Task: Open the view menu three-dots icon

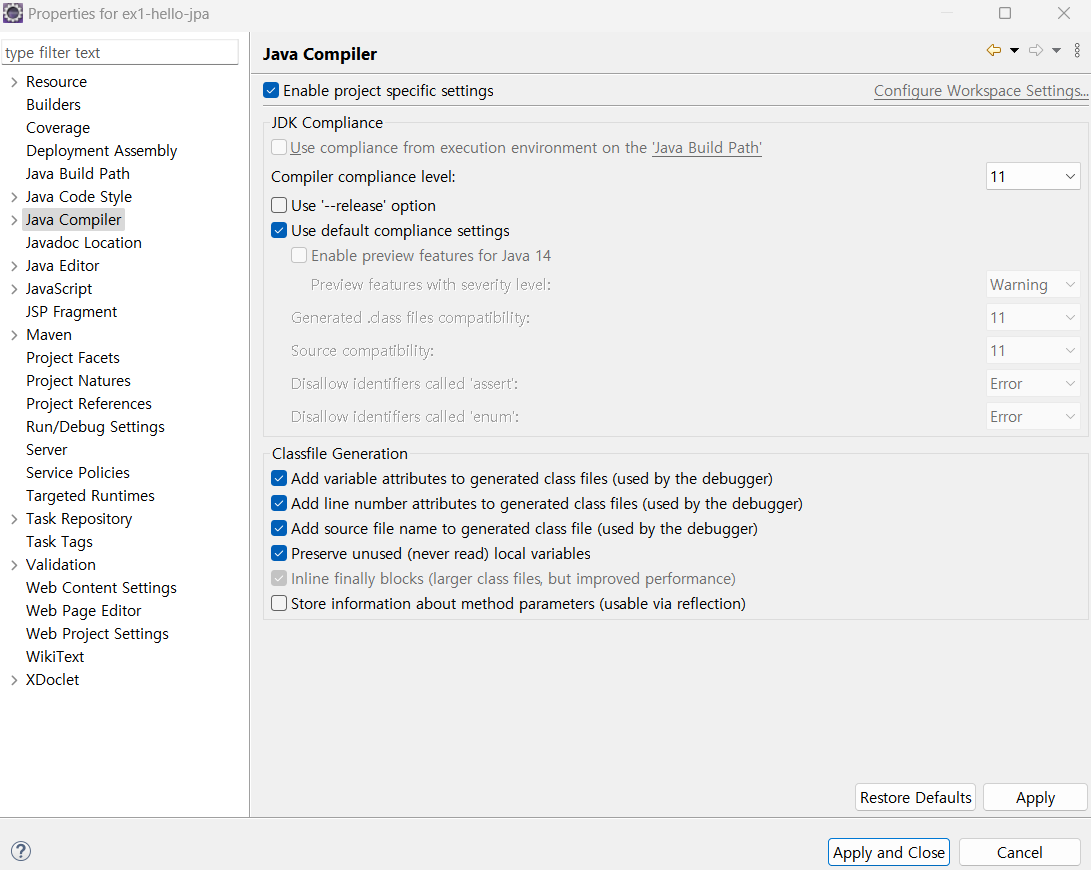Action: (1077, 50)
